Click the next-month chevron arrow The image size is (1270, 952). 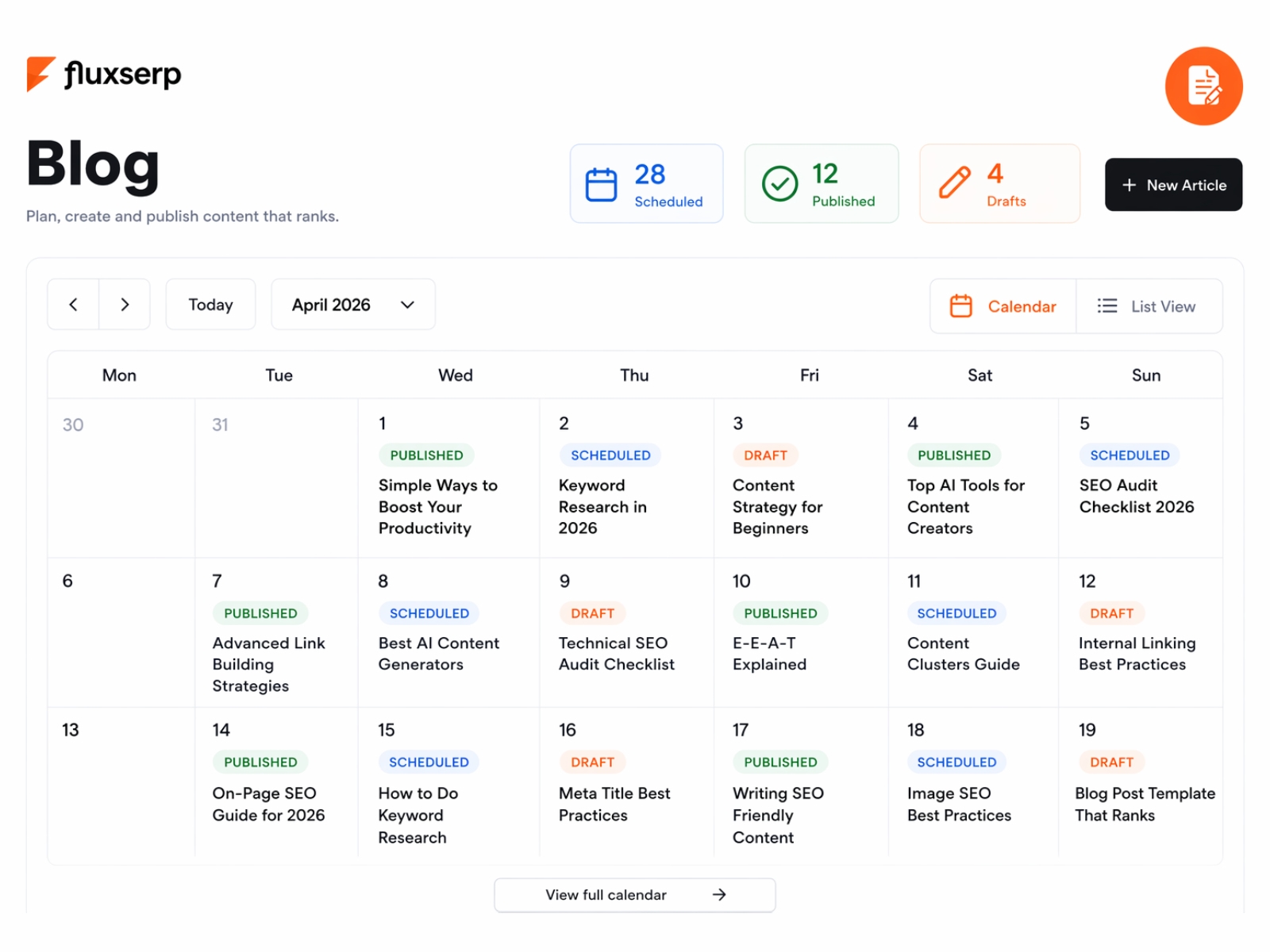pyautogui.click(x=125, y=304)
